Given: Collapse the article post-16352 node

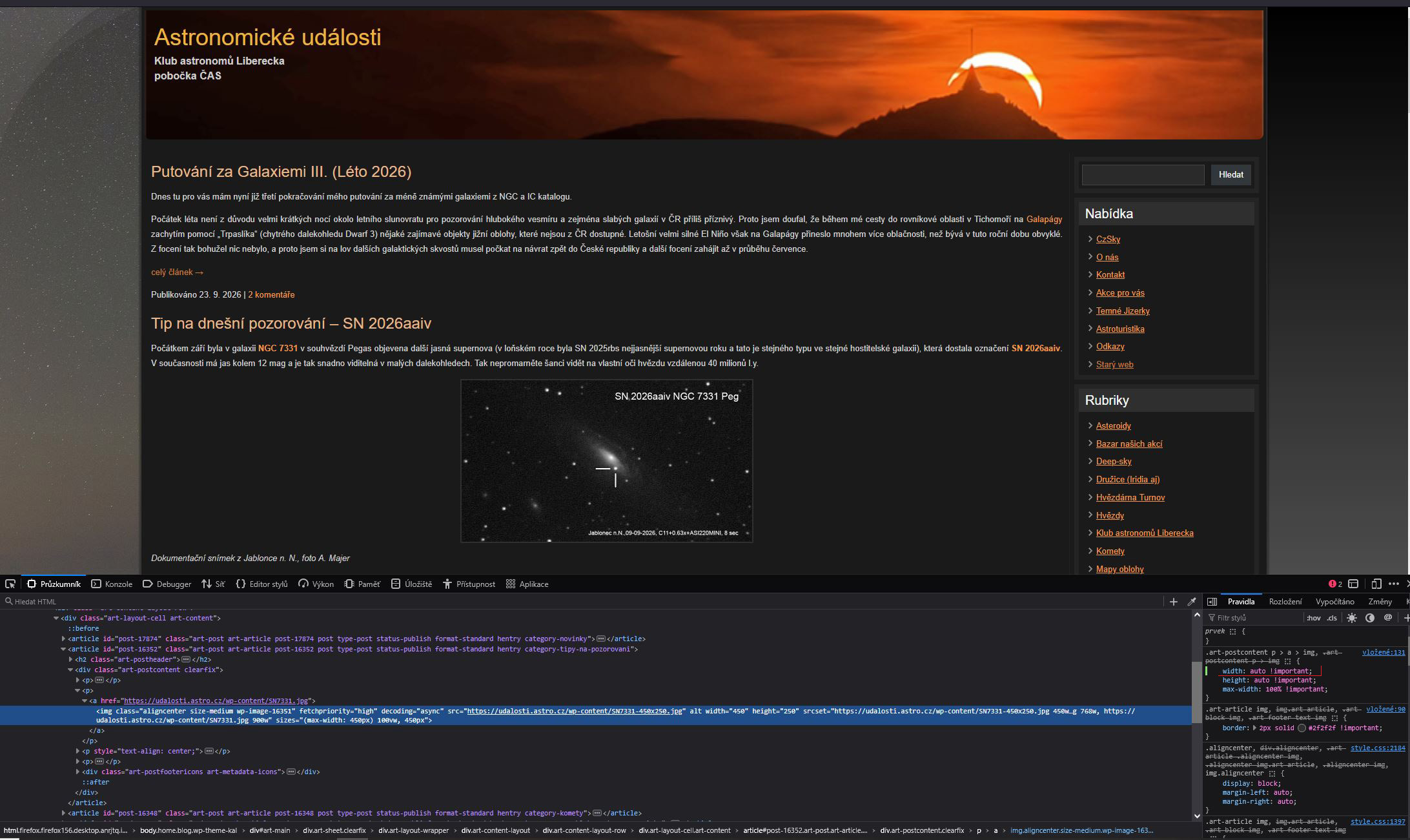Looking at the screenshot, I should (63, 649).
